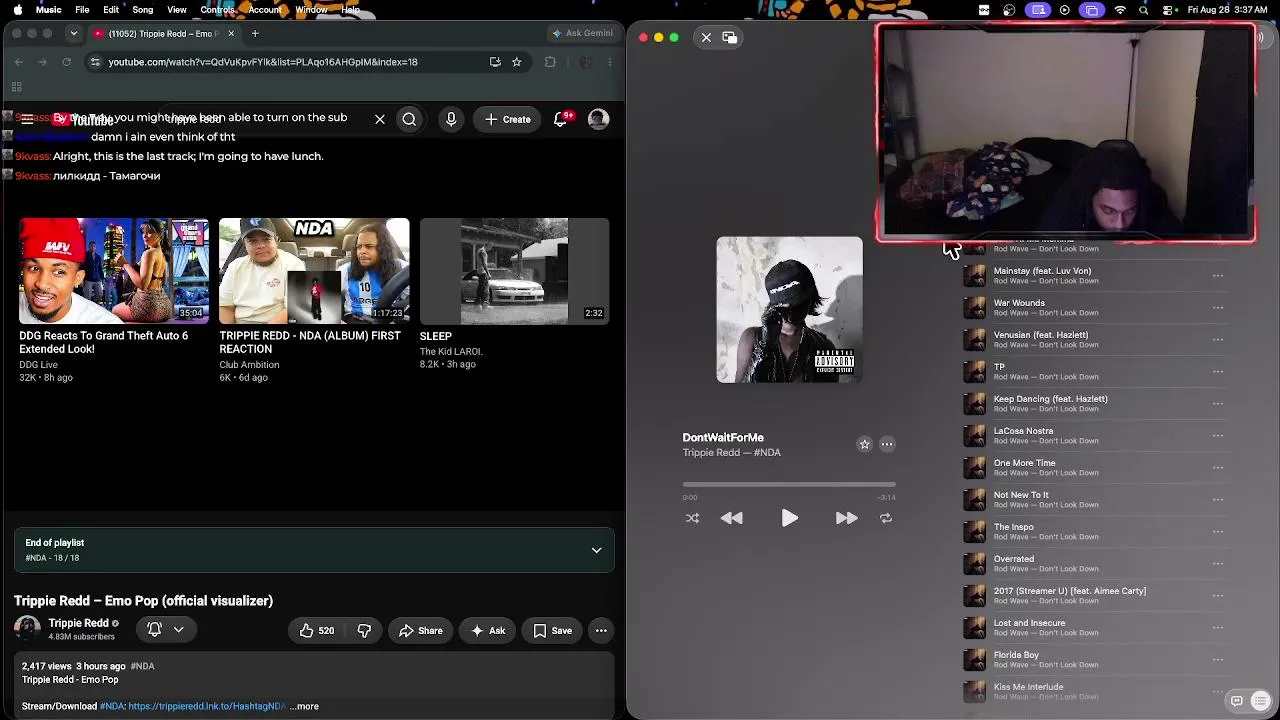Open more actions menu for the video
The image size is (1280, 720).
[601, 630]
